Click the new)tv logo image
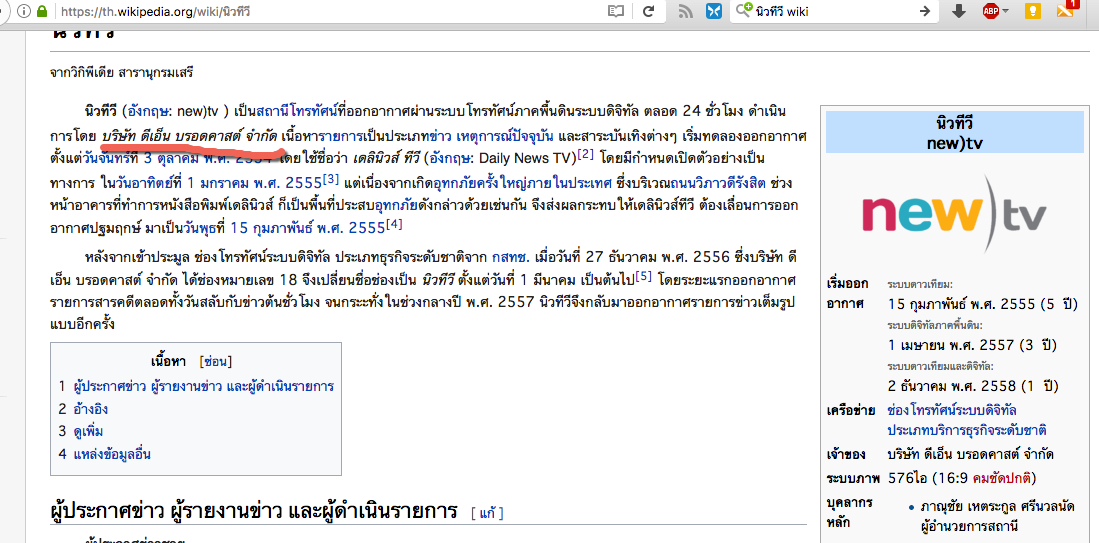This screenshot has height=543, width=1099. (x=954, y=215)
